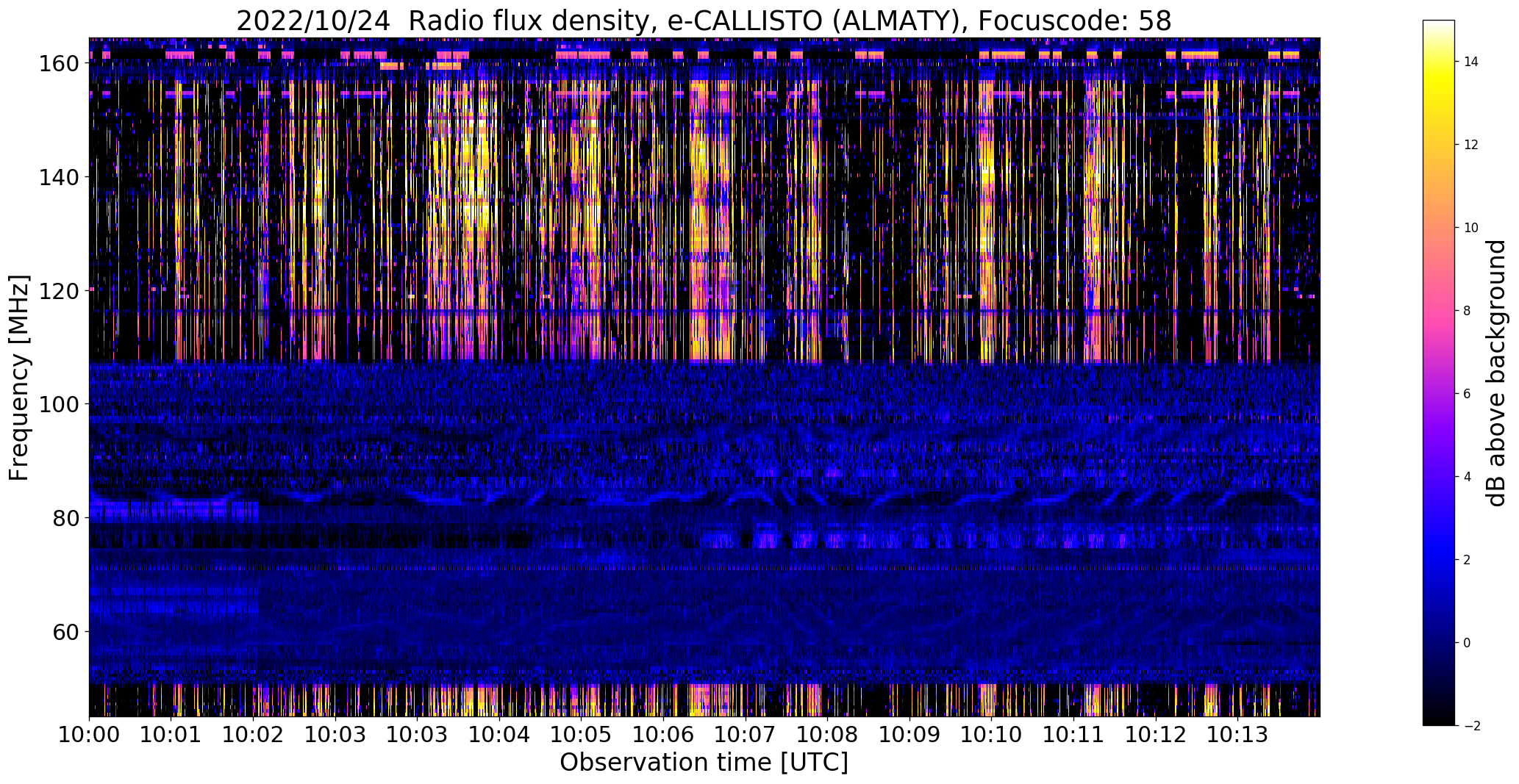Pick the colorbar tick value 10
The image size is (1519, 784).
click(x=1471, y=228)
